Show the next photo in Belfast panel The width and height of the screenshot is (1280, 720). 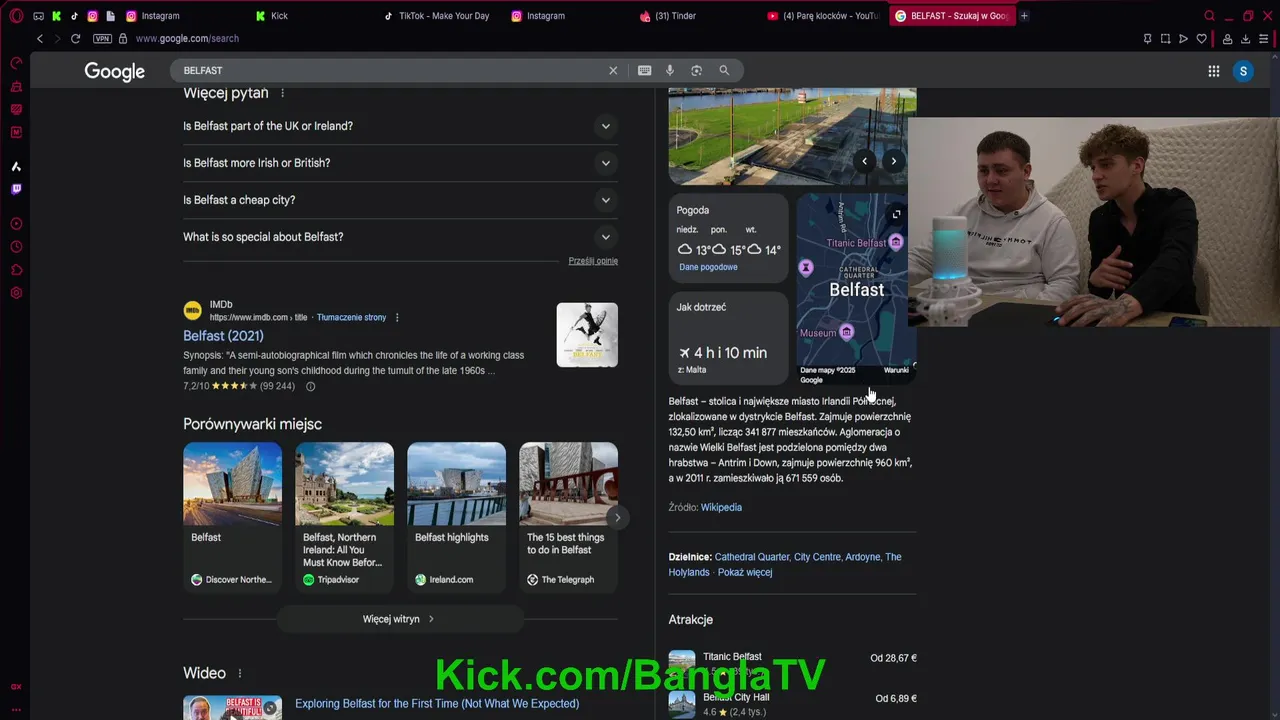(893, 161)
